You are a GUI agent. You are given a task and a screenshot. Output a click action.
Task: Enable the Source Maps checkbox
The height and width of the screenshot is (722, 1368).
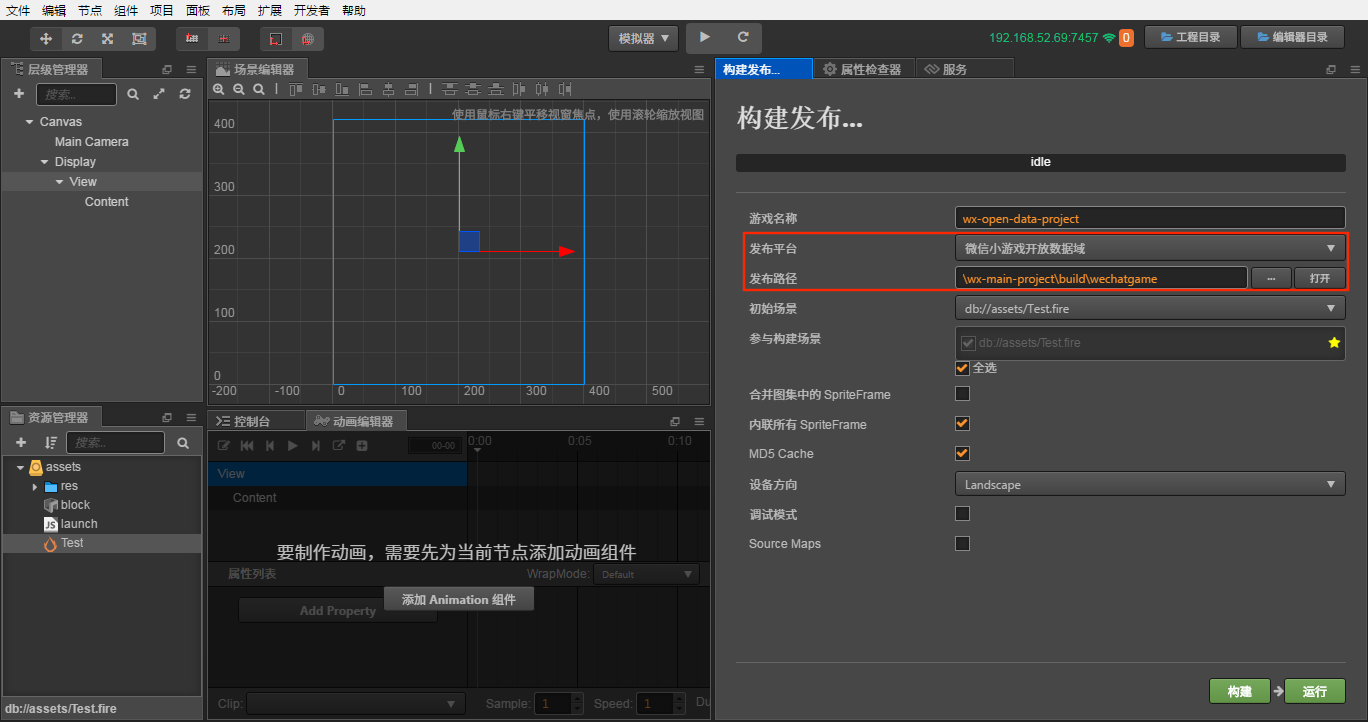pos(963,544)
